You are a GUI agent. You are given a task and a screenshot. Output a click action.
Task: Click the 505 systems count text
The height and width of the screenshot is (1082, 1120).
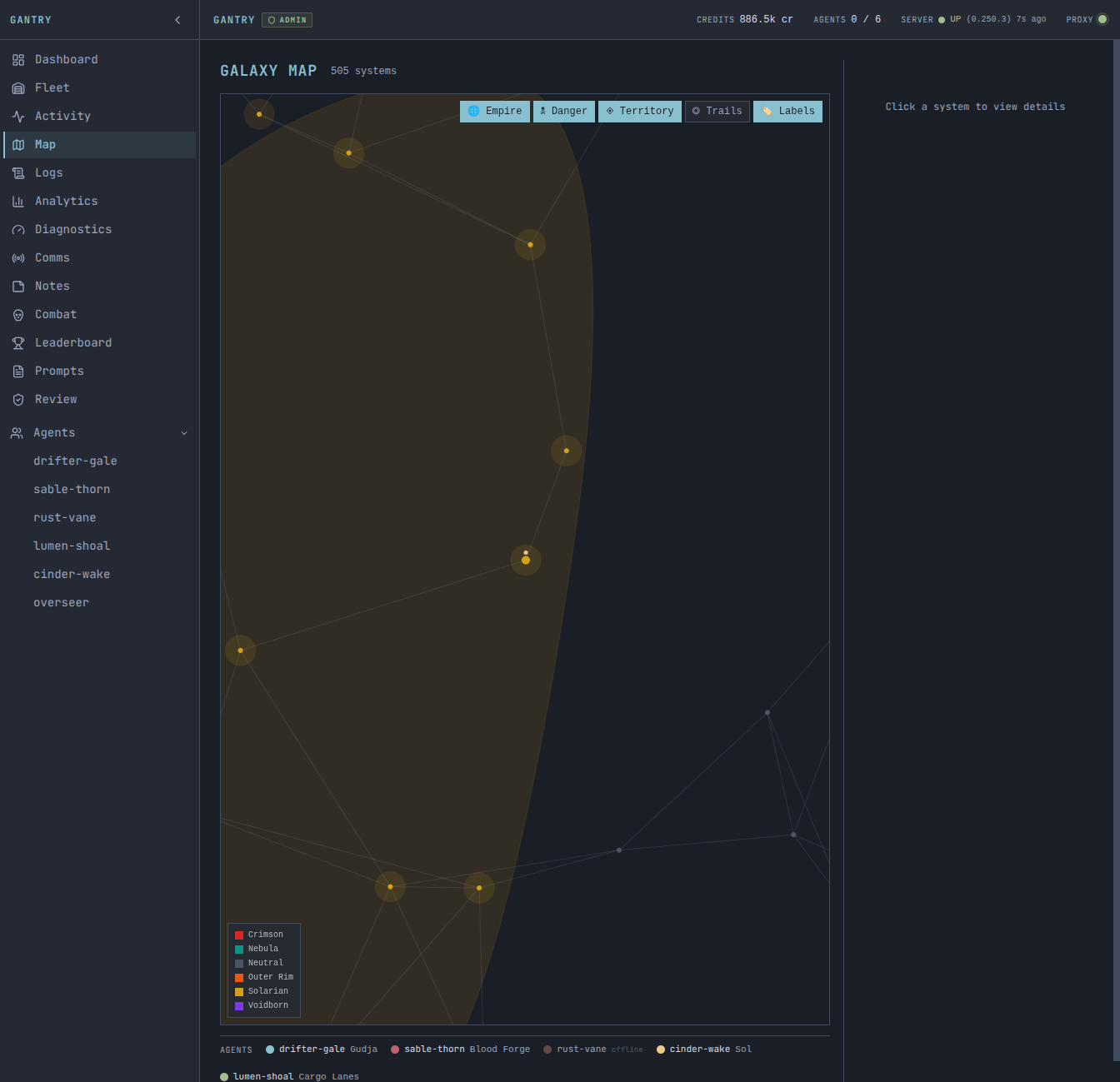363,71
